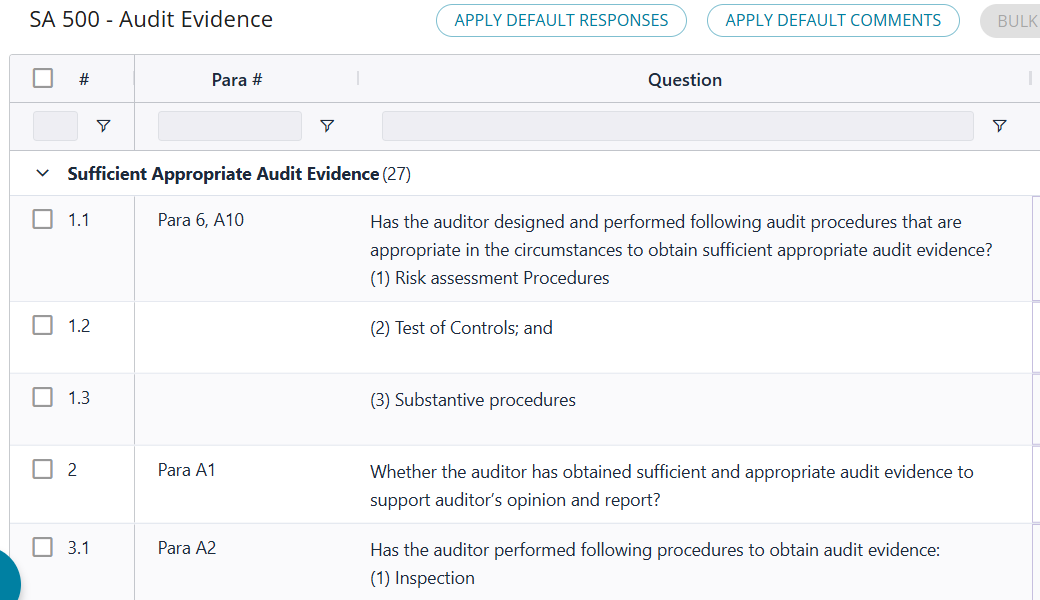
Task: Select the checkbox for row 1.2
Action: coord(43,325)
